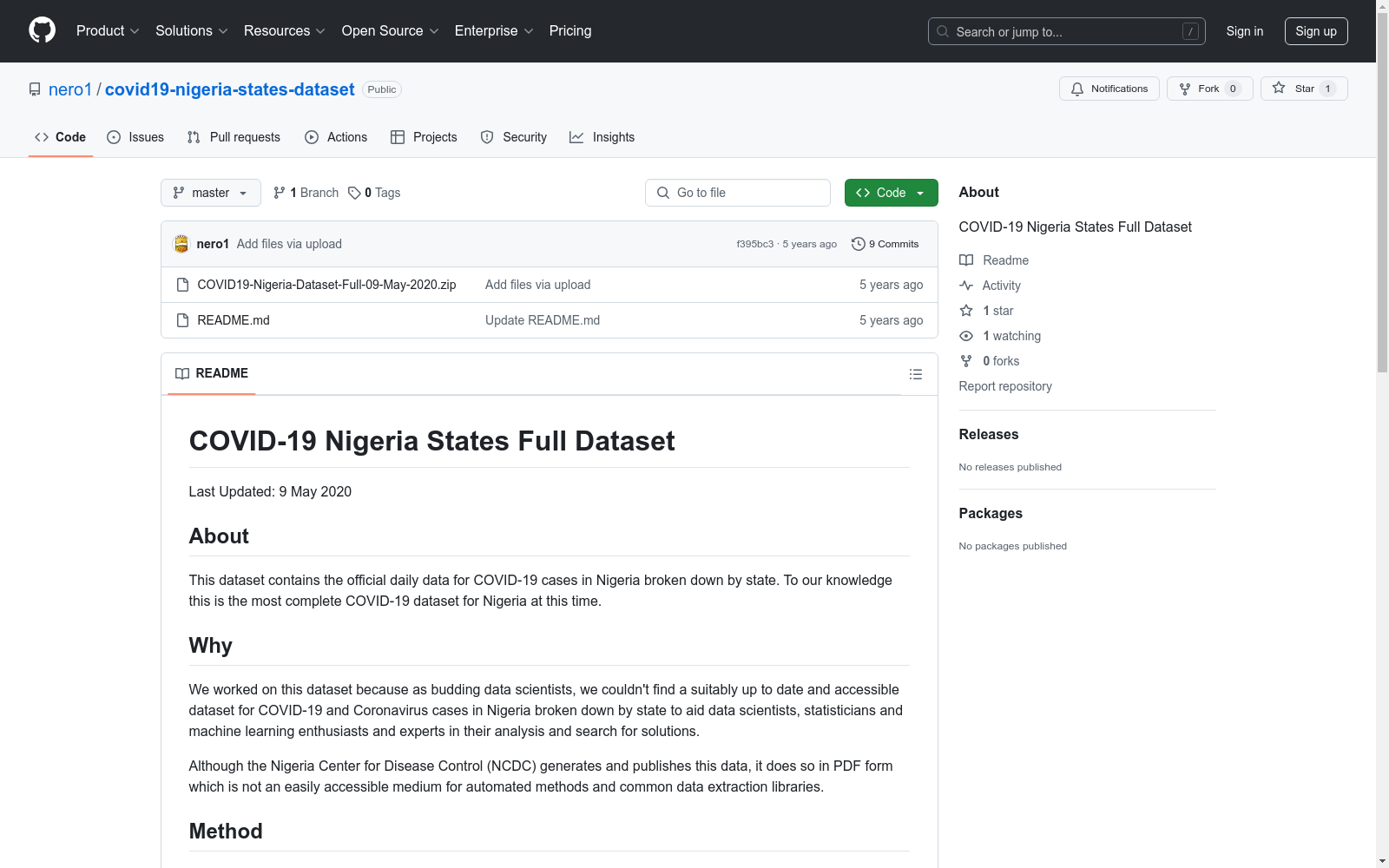Click the branch icon beside 1 Branch
This screenshot has height=868, width=1389.
[x=280, y=193]
